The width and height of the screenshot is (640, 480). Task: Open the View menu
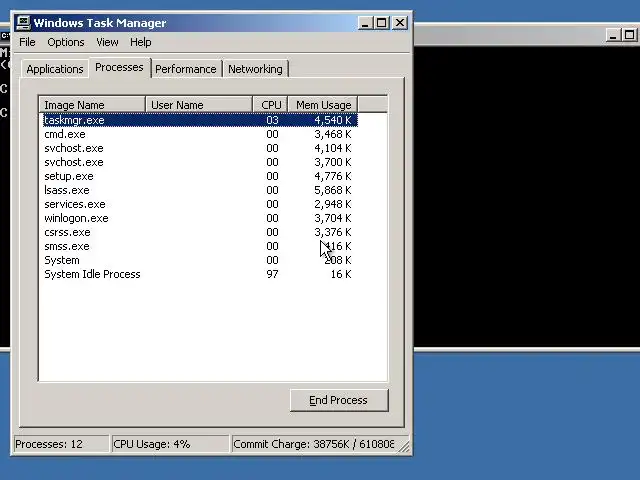tap(107, 42)
